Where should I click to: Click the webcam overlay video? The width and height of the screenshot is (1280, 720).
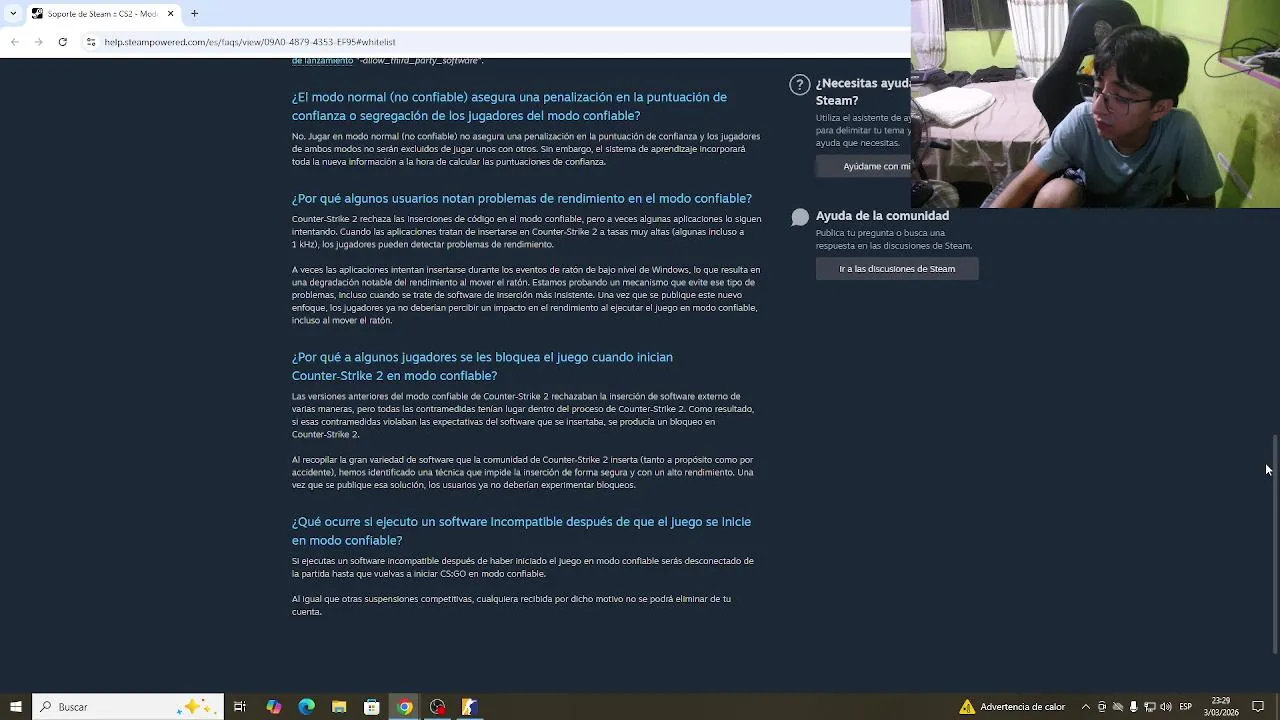pos(1095,104)
